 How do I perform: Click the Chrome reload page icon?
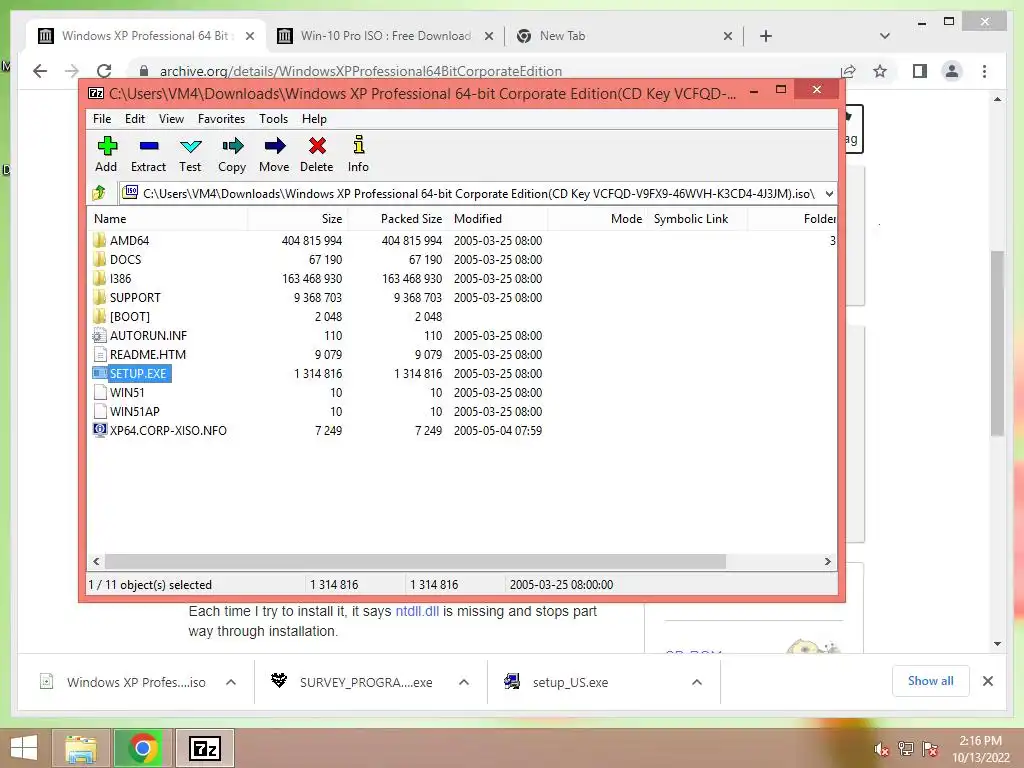click(104, 71)
